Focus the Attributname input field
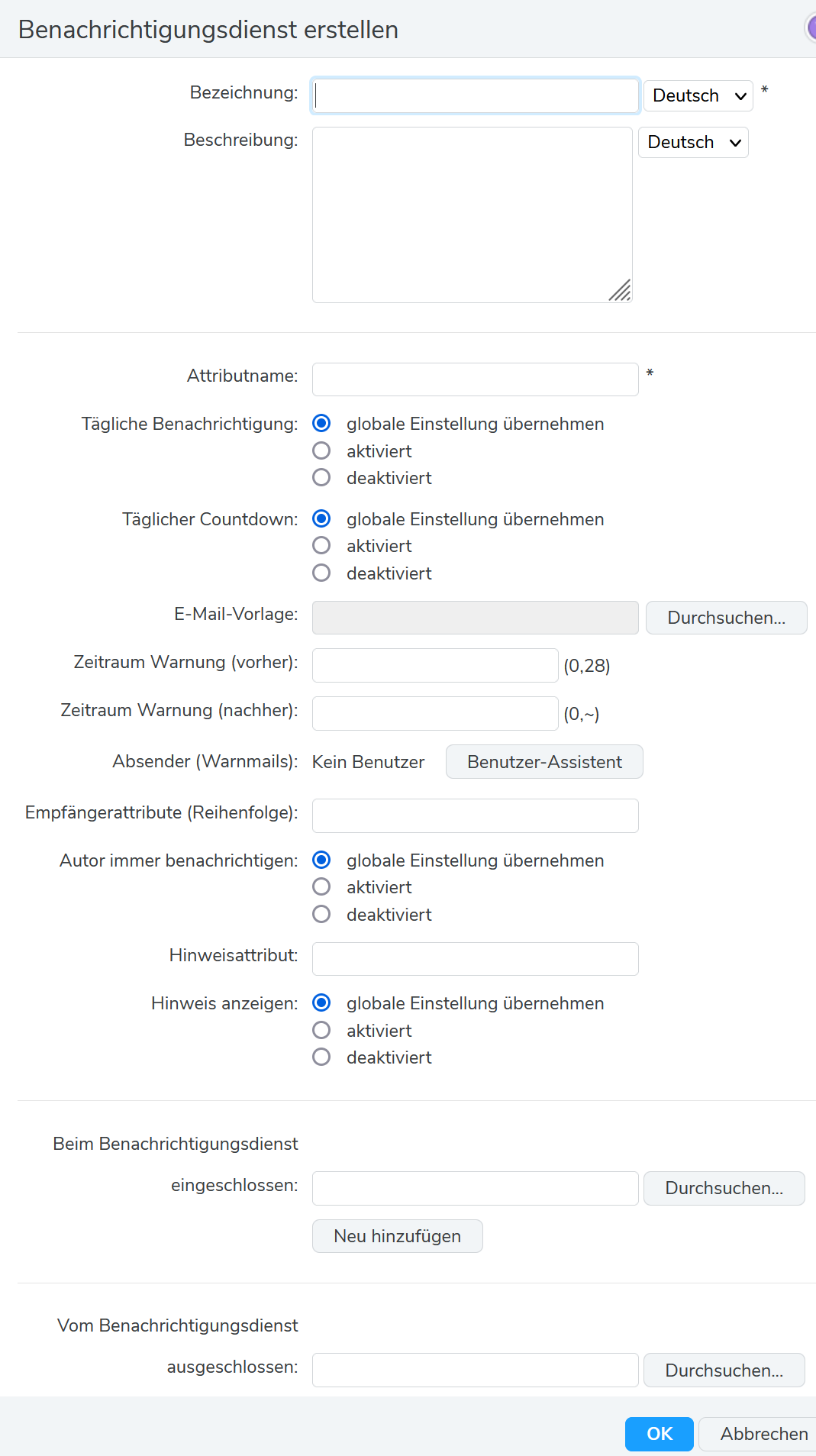 tap(475, 379)
